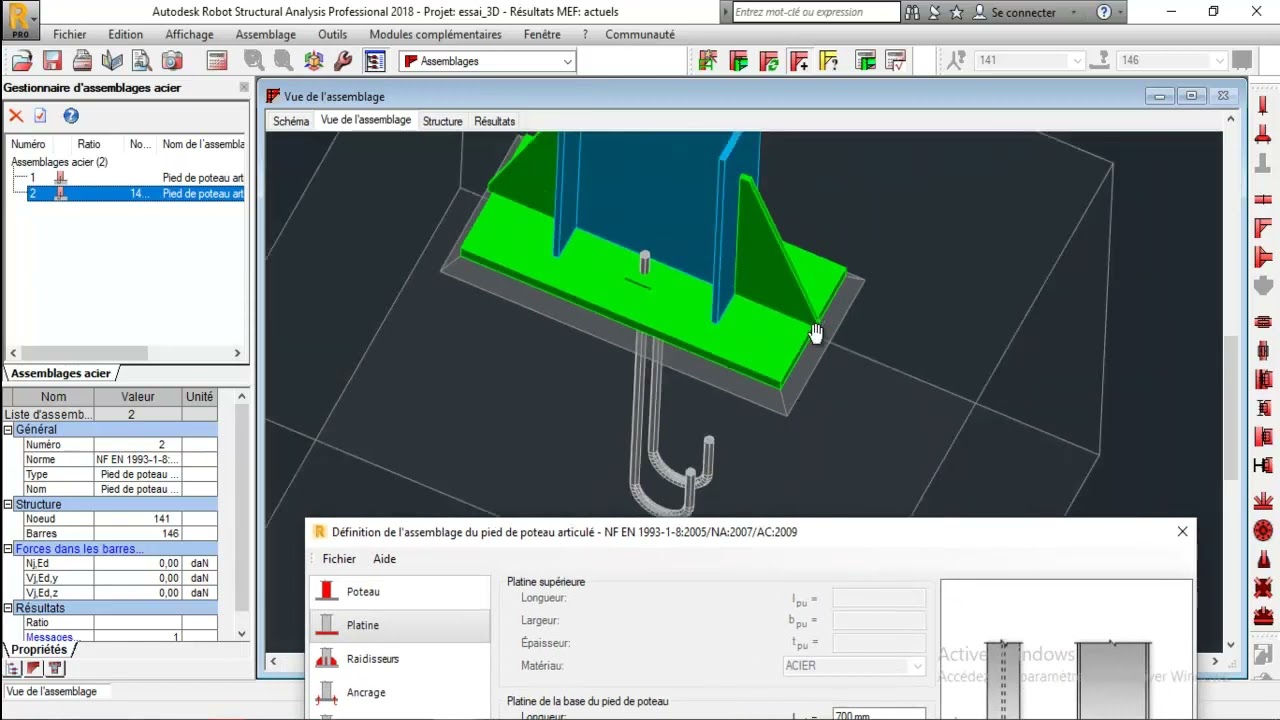Screen dimensions: 1280x720
Task: Collapse the Général properties group
Action: click(8, 430)
